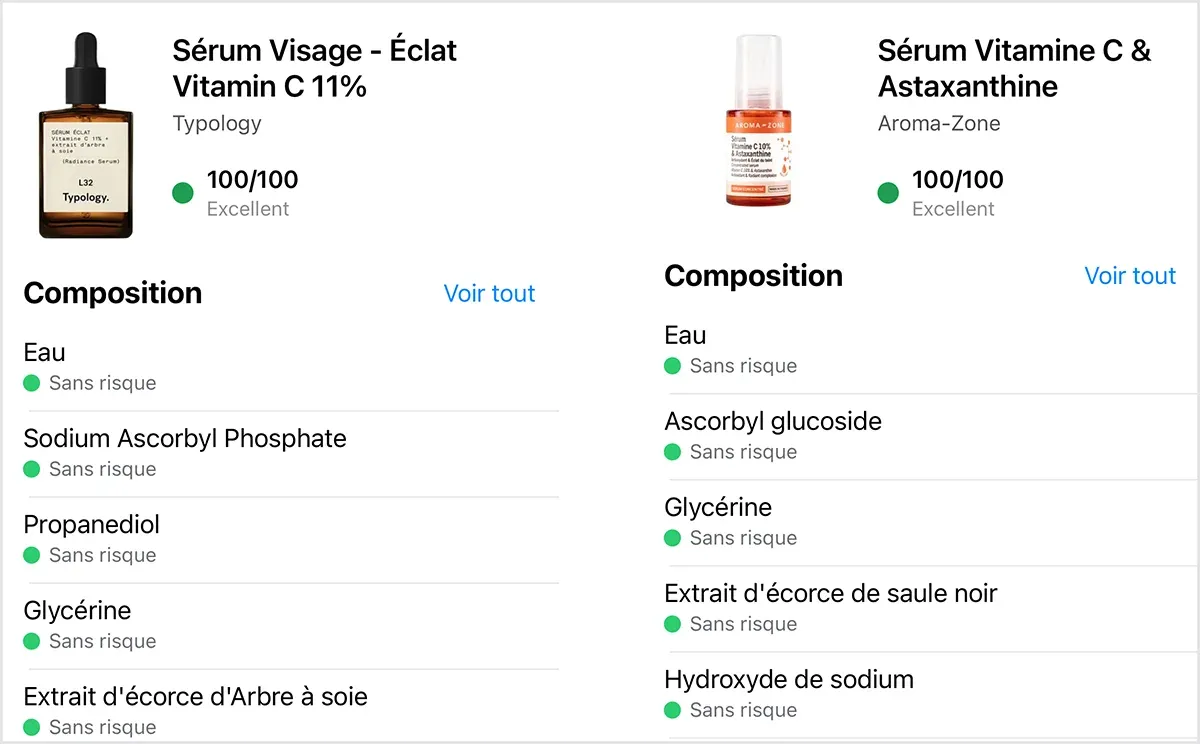
Task: Click the green dot beside Hydroxyde de sodium
Action: (671, 710)
